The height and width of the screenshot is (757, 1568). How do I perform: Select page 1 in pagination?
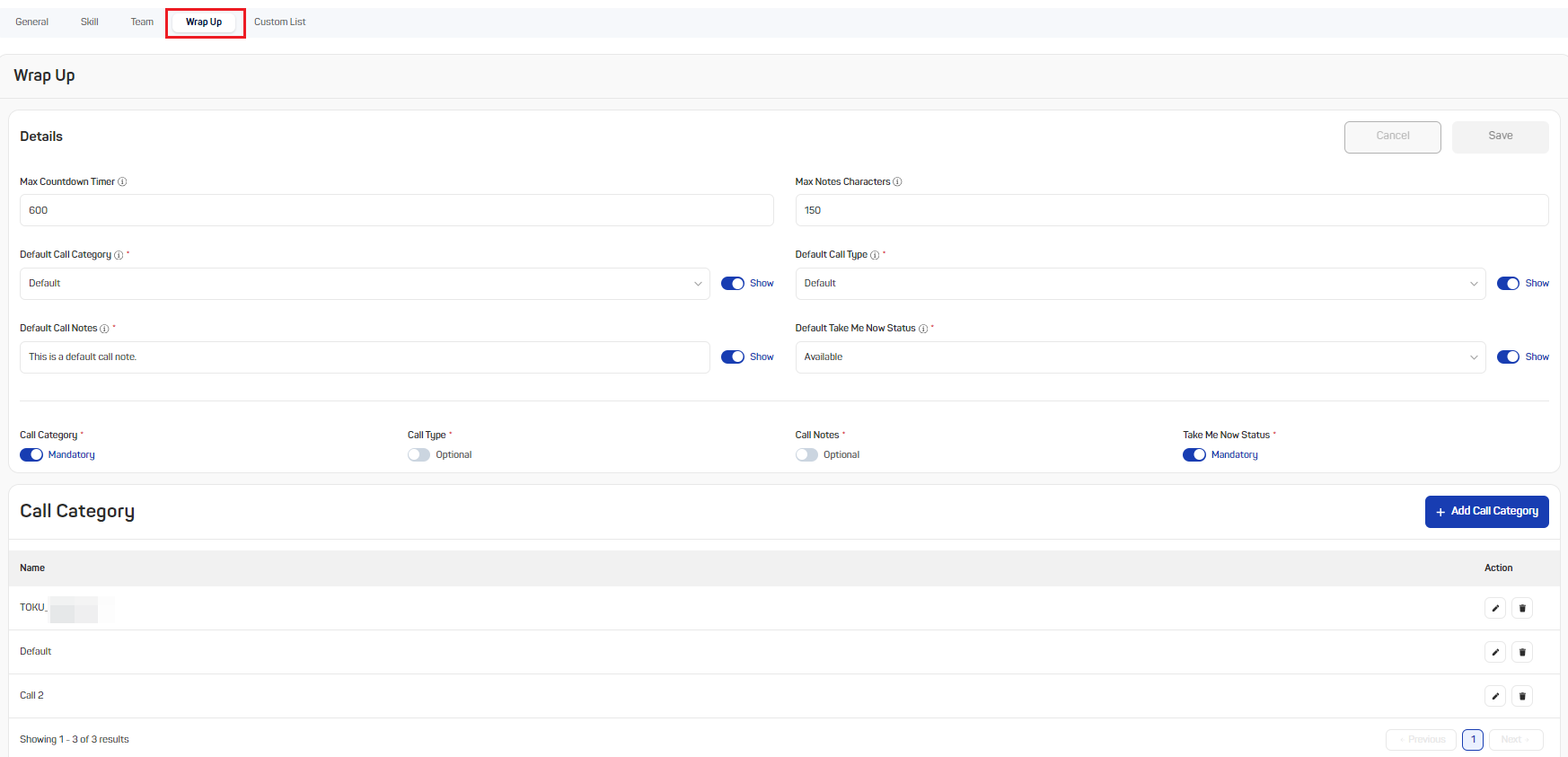pos(1473,740)
